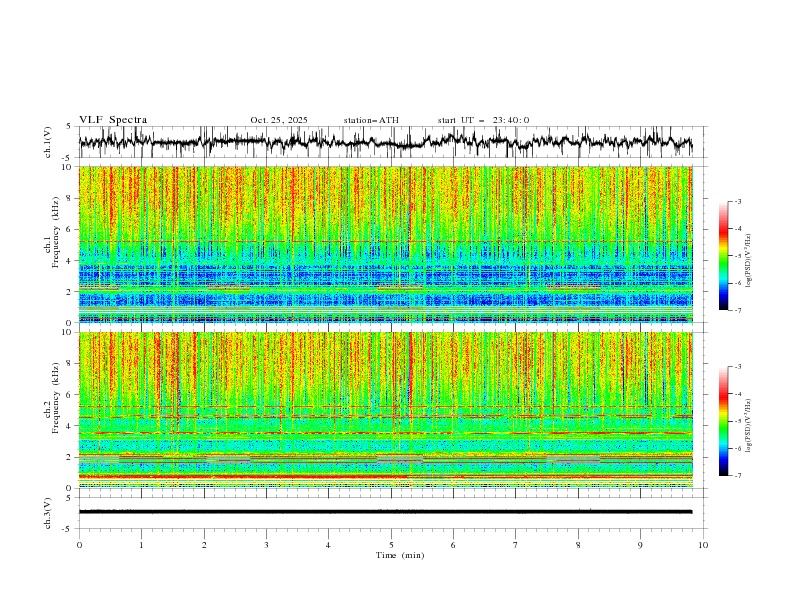Click the upper PSD color bar
Screen dimensions: 792x612
pyautogui.click(x=723, y=256)
